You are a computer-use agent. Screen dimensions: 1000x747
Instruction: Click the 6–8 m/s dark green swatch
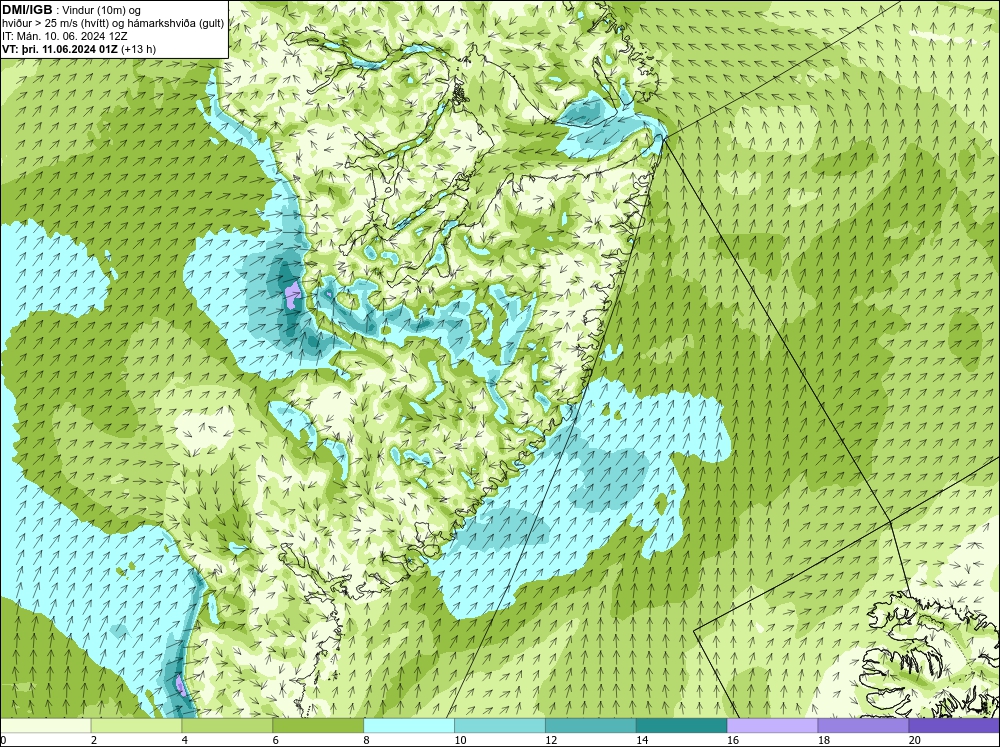click(x=318, y=726)
